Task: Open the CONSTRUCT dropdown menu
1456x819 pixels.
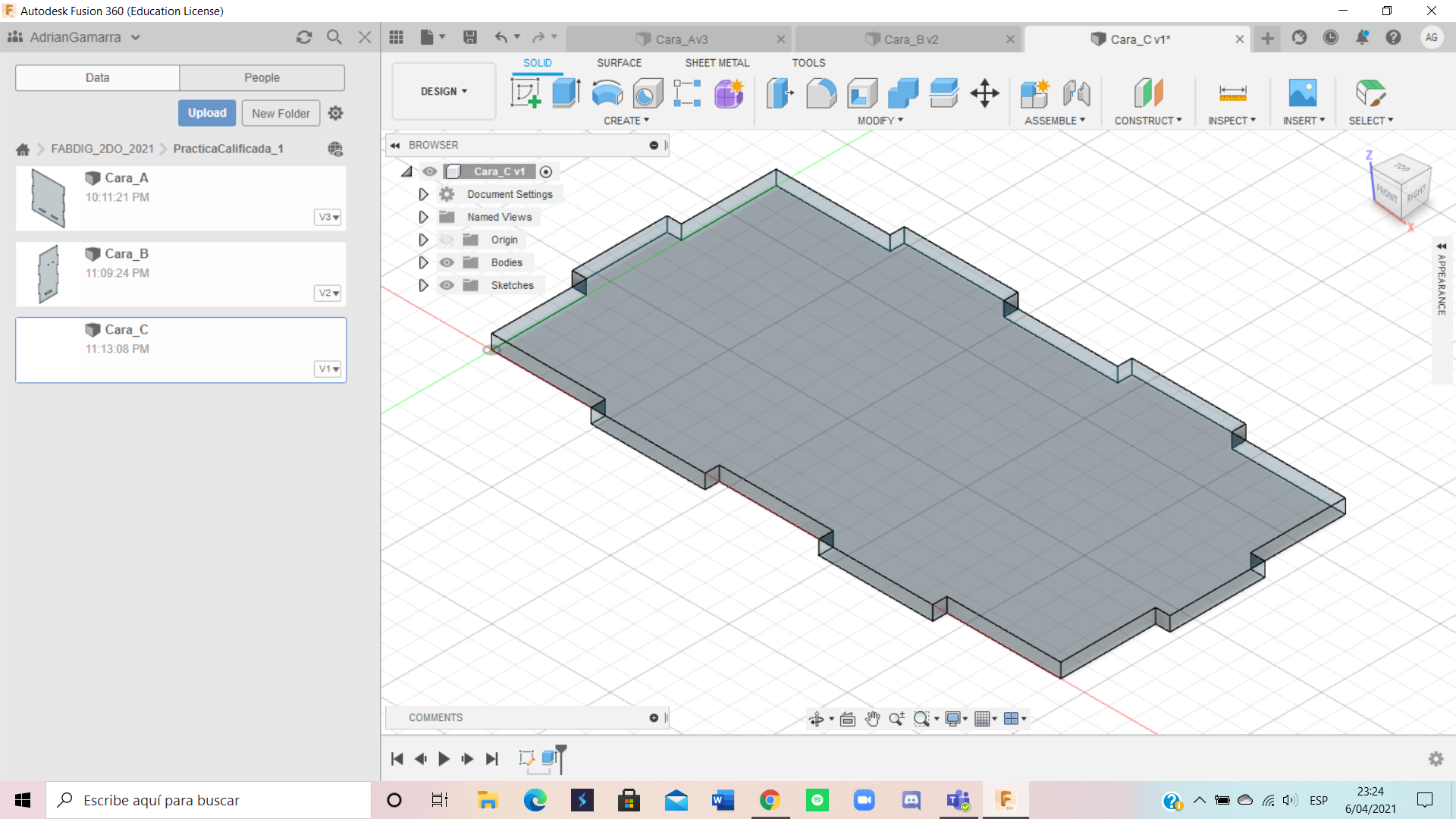Action: click(1148, 121)
